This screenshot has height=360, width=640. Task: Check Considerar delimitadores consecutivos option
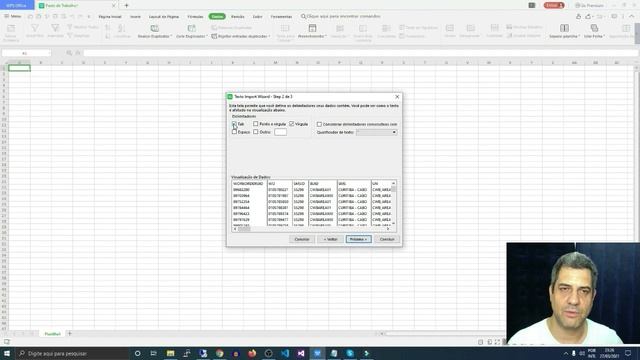[x=319, y=124]
